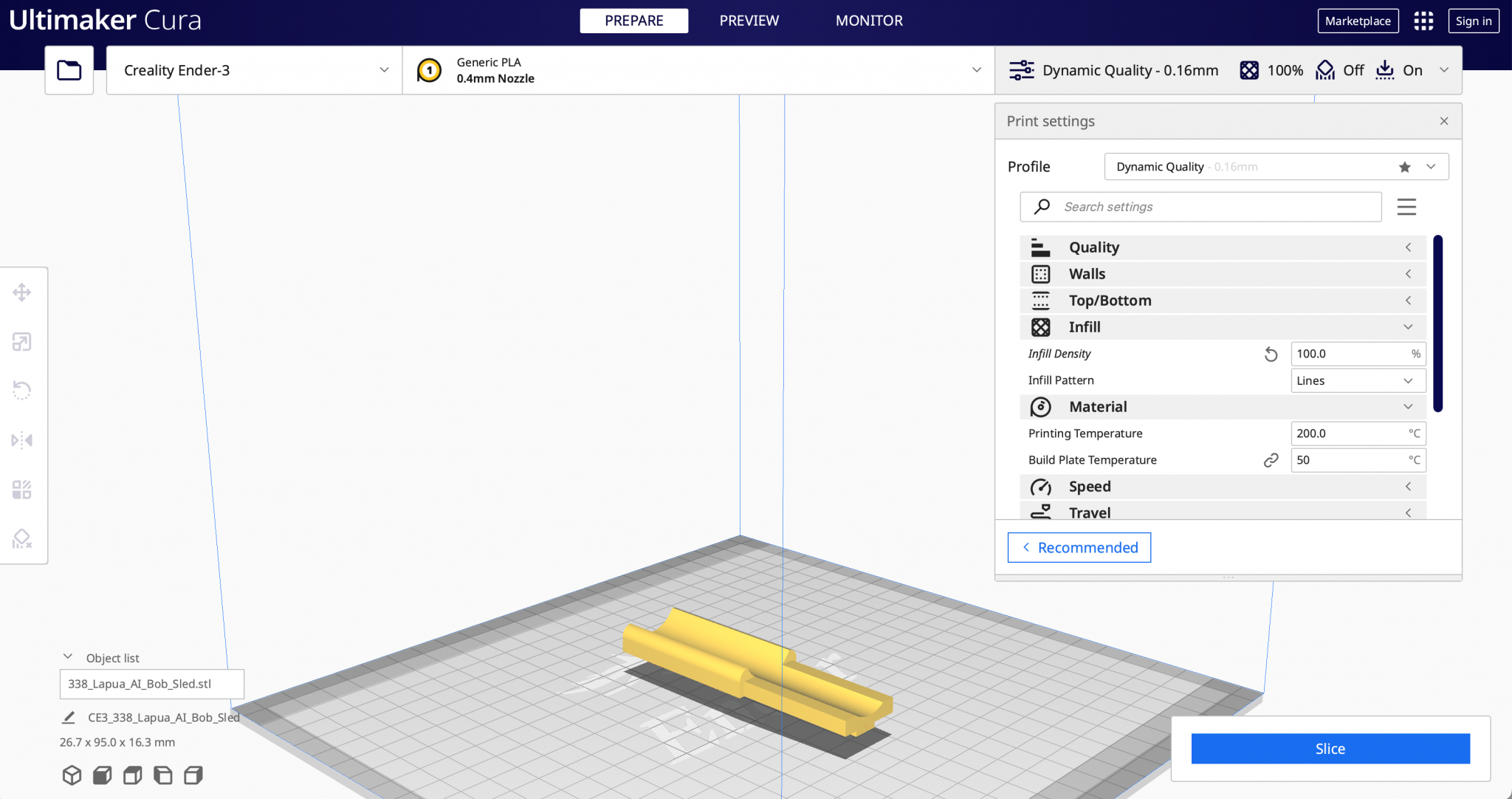Click the infill 100% summary icon
Image resolution: width=1512 pixels, height=799 pixels.
coord(1249,70)
